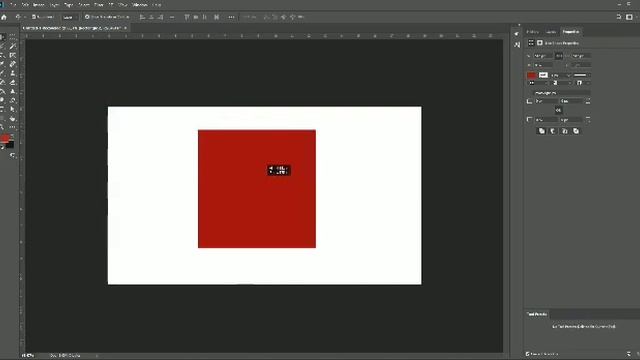
Task: Select the Blur/Sharpen triangle tool
Action: pyautogui.click(x=13, y=91)
